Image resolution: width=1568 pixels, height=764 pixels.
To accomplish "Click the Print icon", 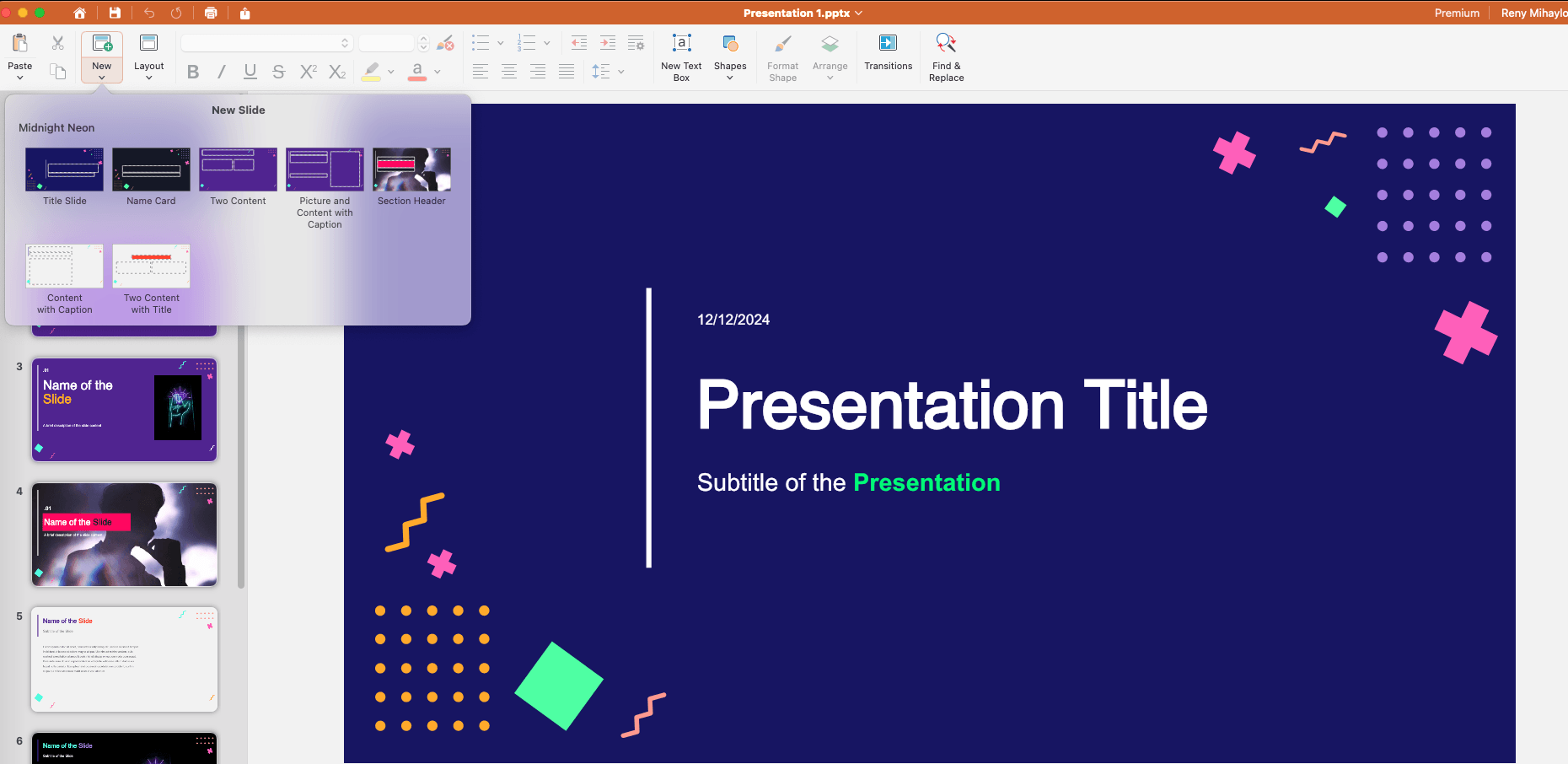I will (211, 13).
